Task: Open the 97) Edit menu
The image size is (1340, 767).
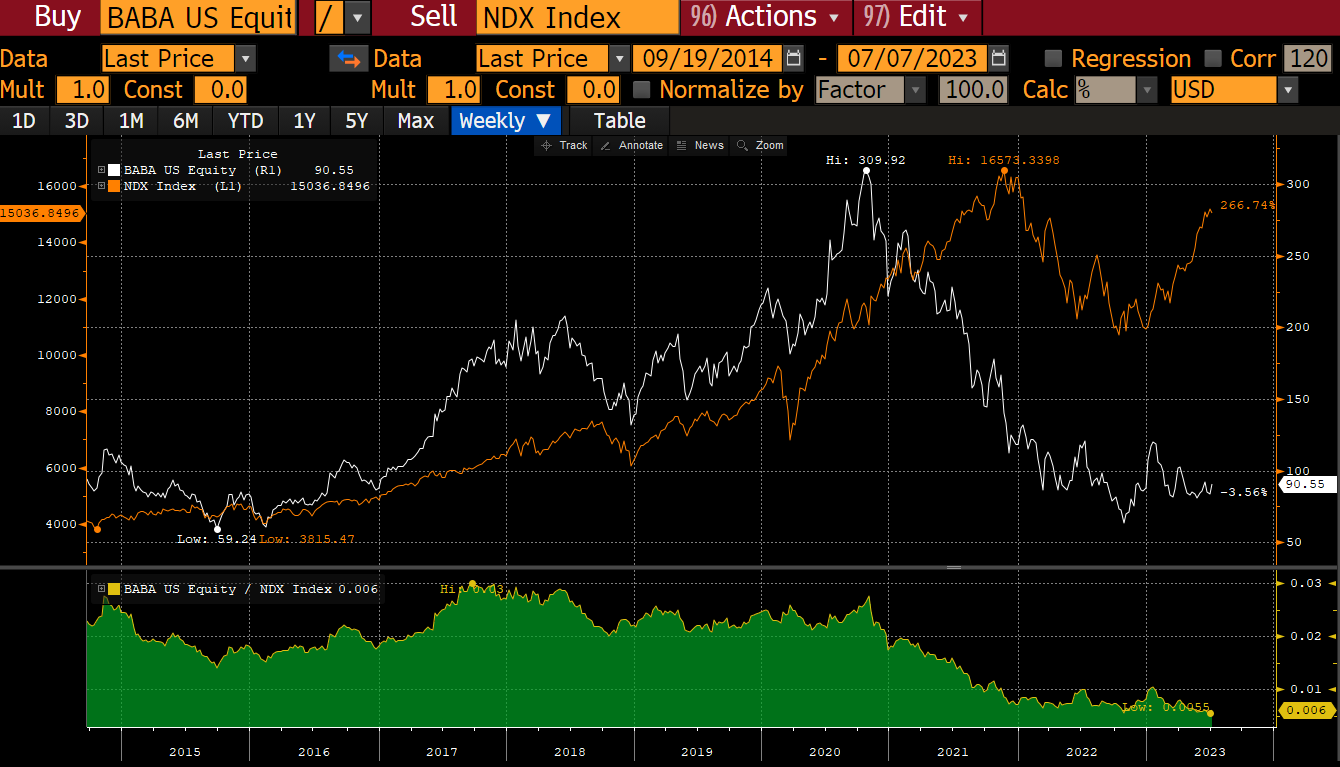Action: tap(917, 17)
